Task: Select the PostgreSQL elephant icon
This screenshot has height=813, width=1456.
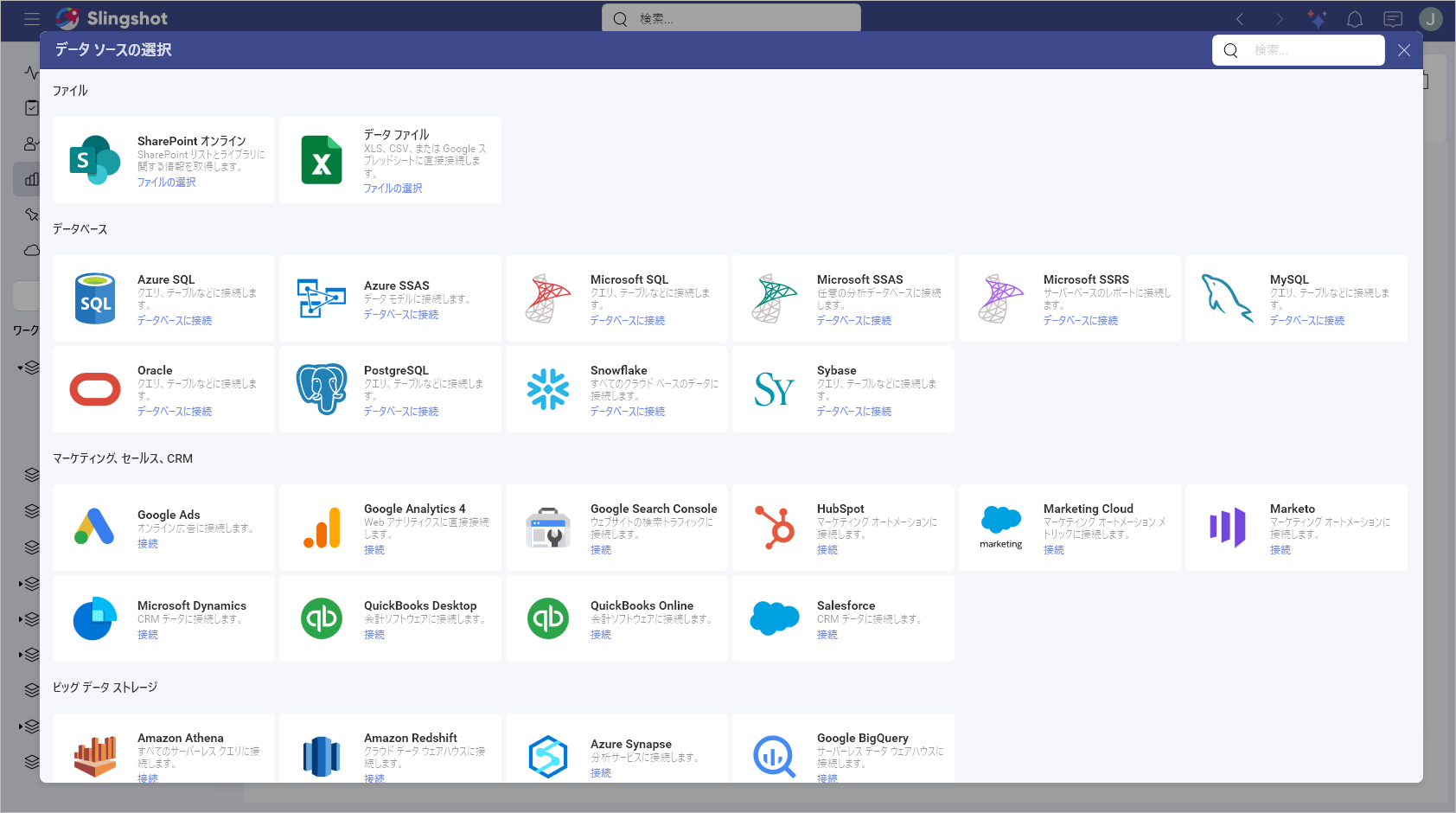Action: (321, 389)
